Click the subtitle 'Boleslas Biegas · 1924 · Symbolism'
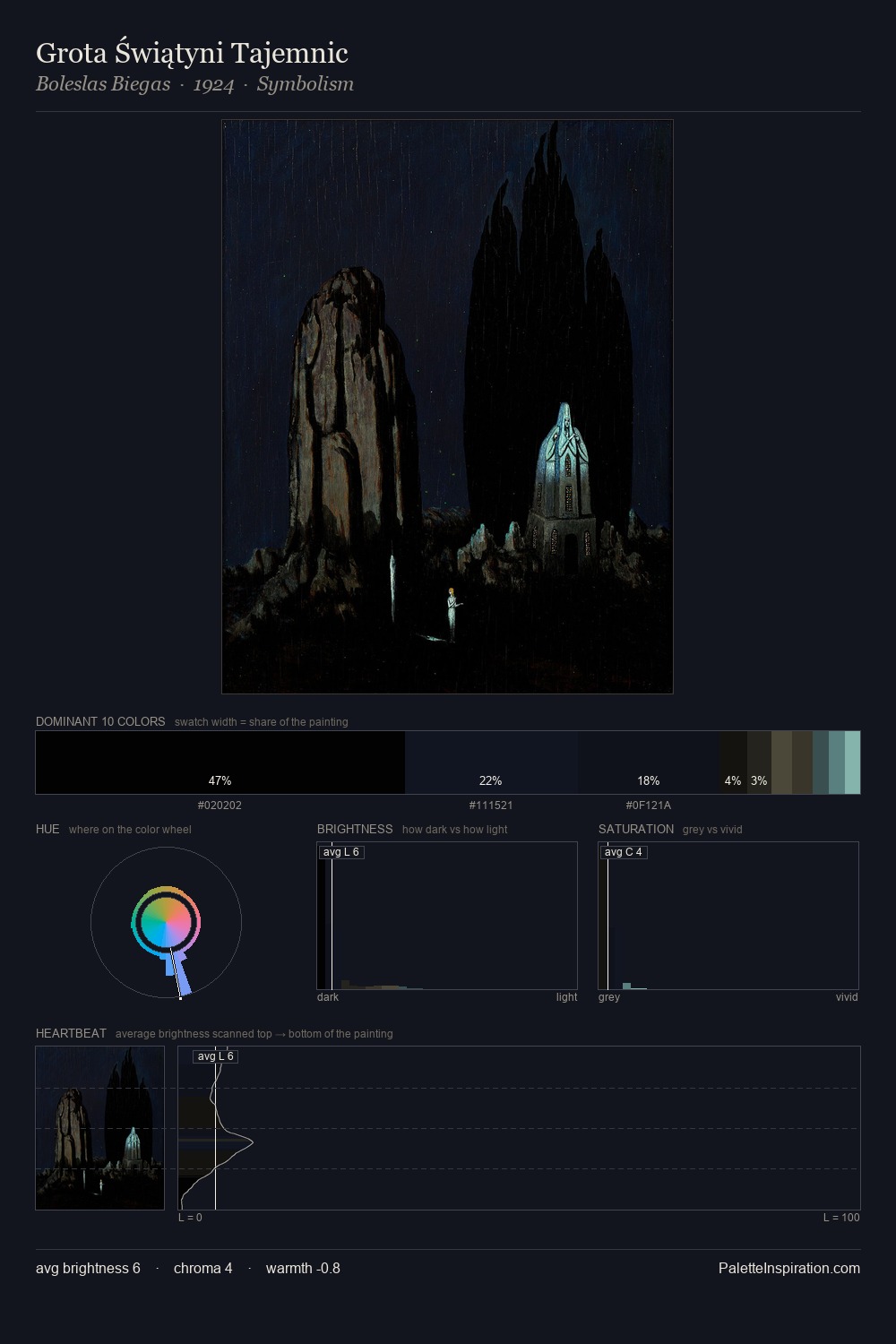Viewport: 896px width, 1344px height. pos(194,84)
